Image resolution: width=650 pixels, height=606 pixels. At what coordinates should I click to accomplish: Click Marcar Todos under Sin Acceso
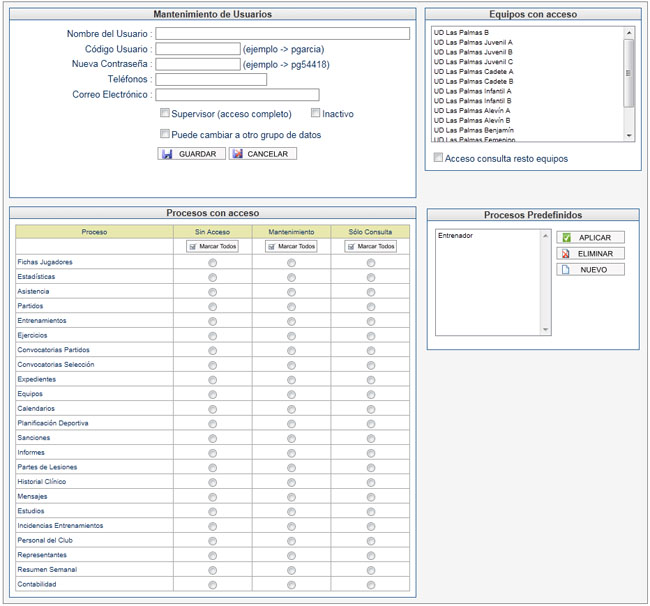tap(212, 246)
